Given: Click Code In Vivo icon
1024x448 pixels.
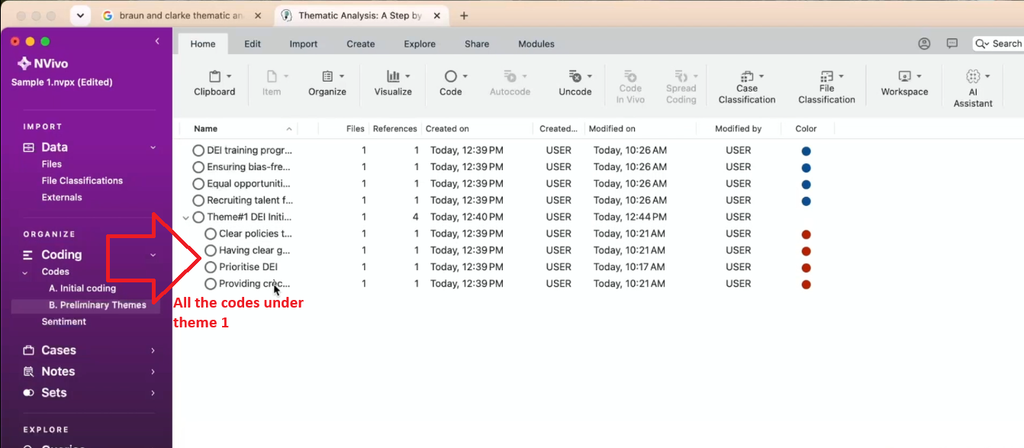Looking at the screenshot, I should pos(631,76).
